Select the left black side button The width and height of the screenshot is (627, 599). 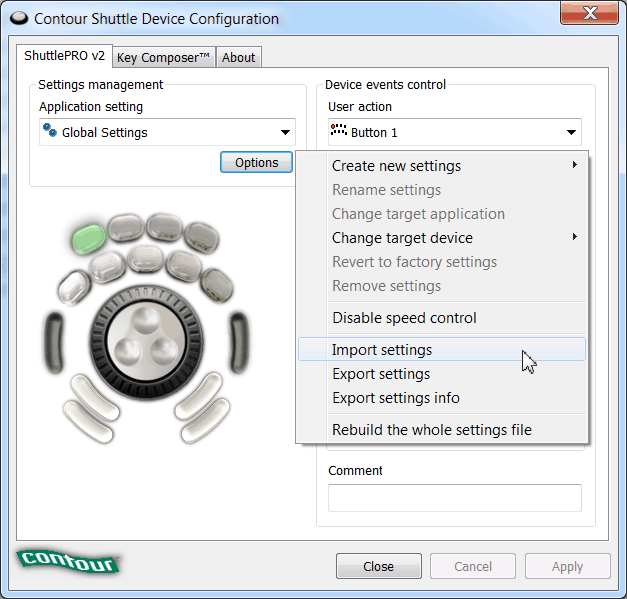tap(54, 343)
